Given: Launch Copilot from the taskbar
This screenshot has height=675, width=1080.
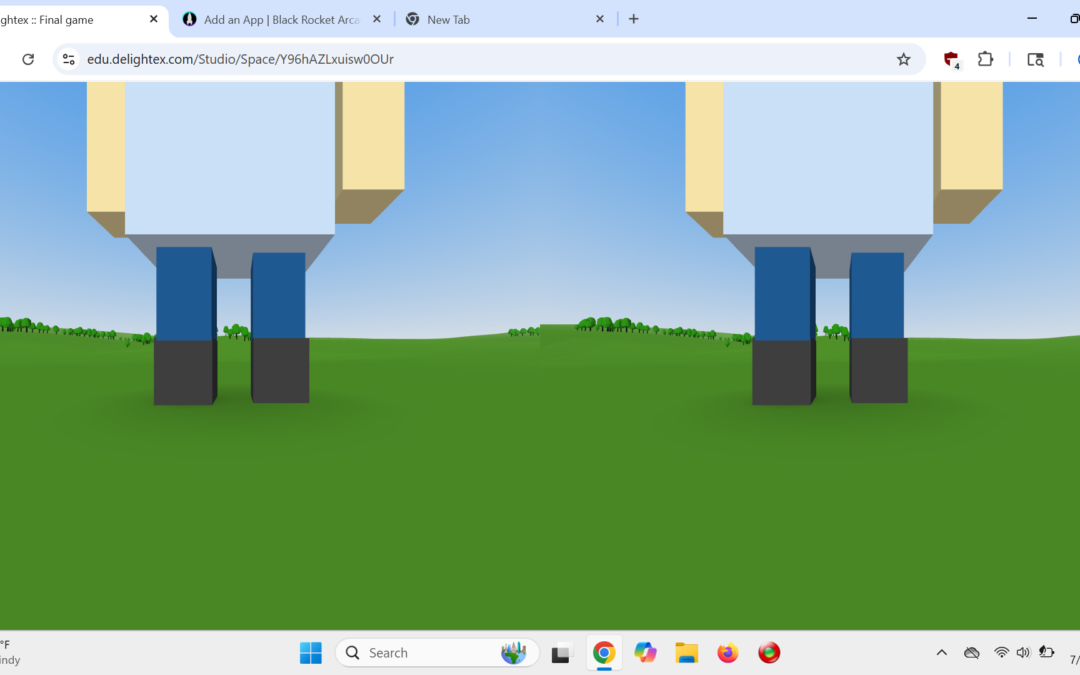Looking at the screenshot, I should 645,652.
